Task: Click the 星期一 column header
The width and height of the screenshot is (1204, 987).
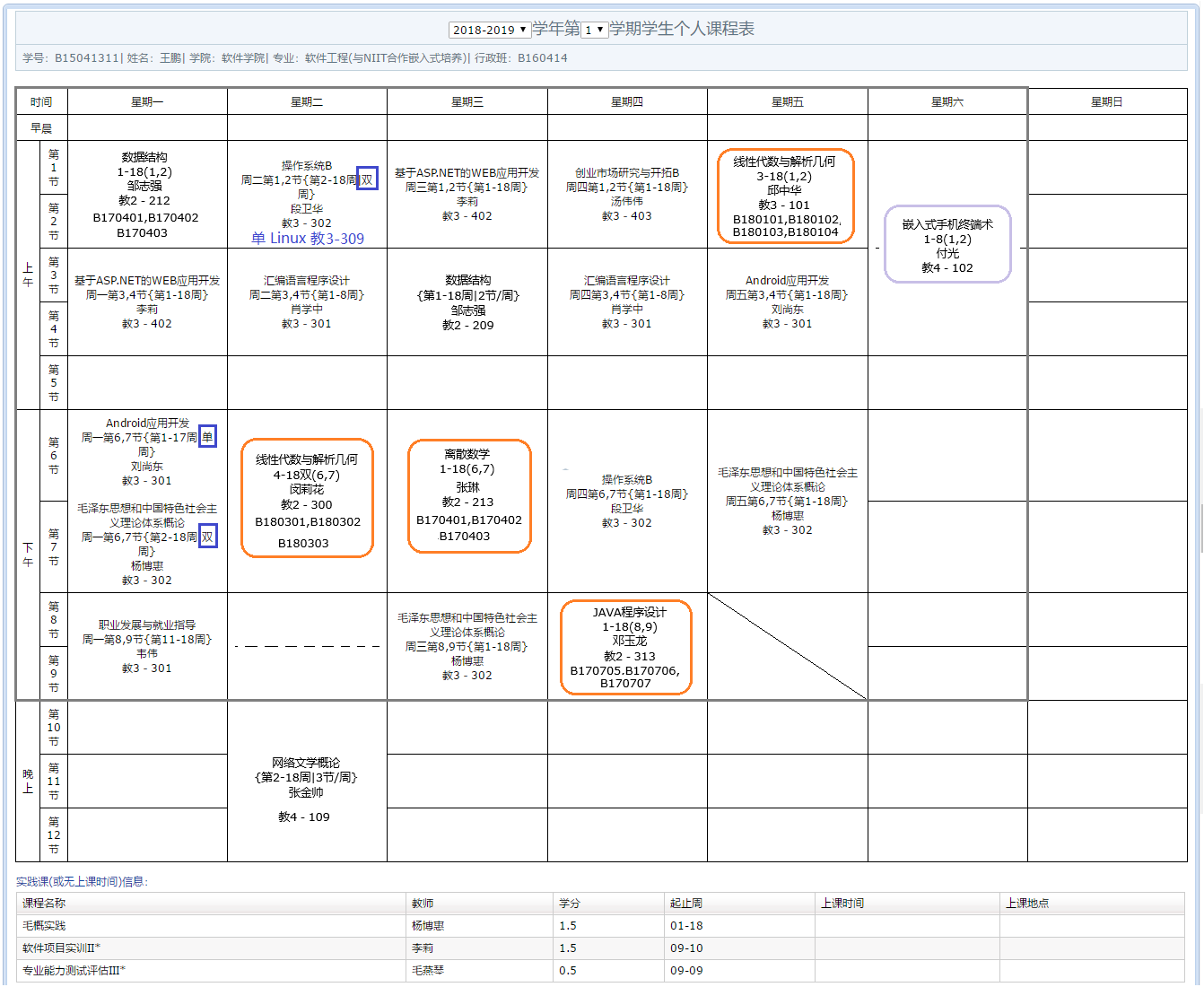Action: (x=147, y=102)
